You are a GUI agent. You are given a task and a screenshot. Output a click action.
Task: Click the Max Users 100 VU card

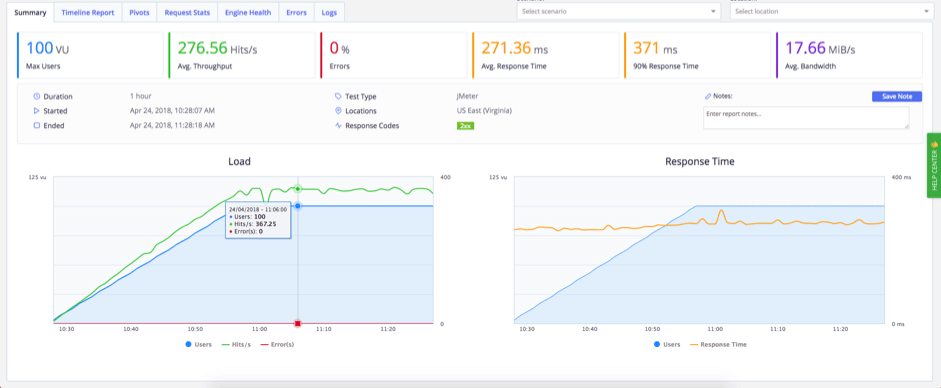pos(90,55)
